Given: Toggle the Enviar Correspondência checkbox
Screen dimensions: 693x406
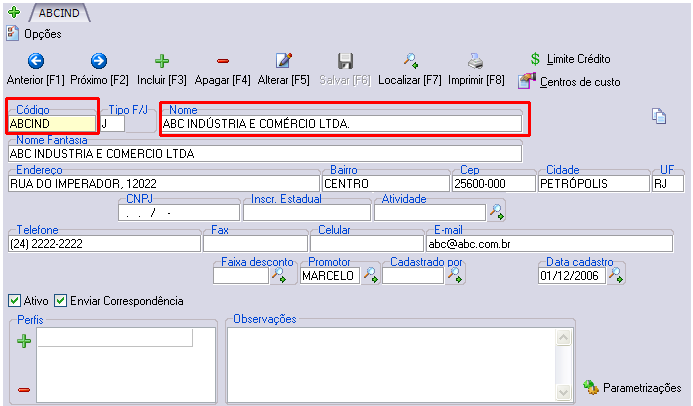Looking at the screenshot, I should tap(60, 301).
